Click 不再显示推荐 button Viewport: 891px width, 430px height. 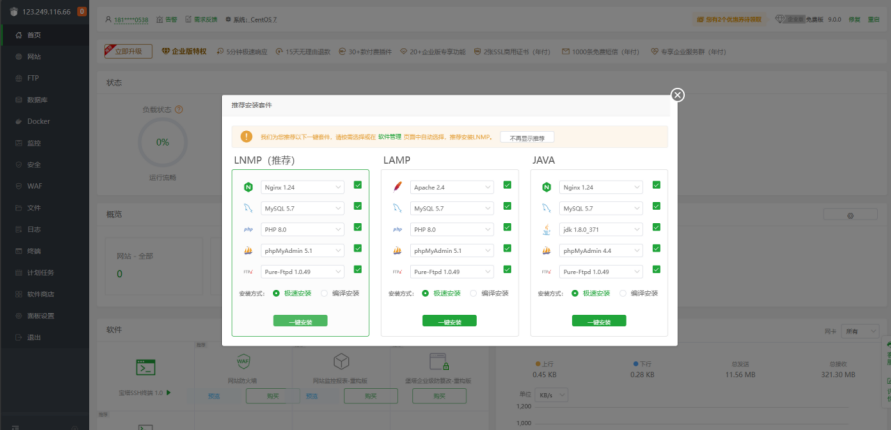(x=527, y=137)
